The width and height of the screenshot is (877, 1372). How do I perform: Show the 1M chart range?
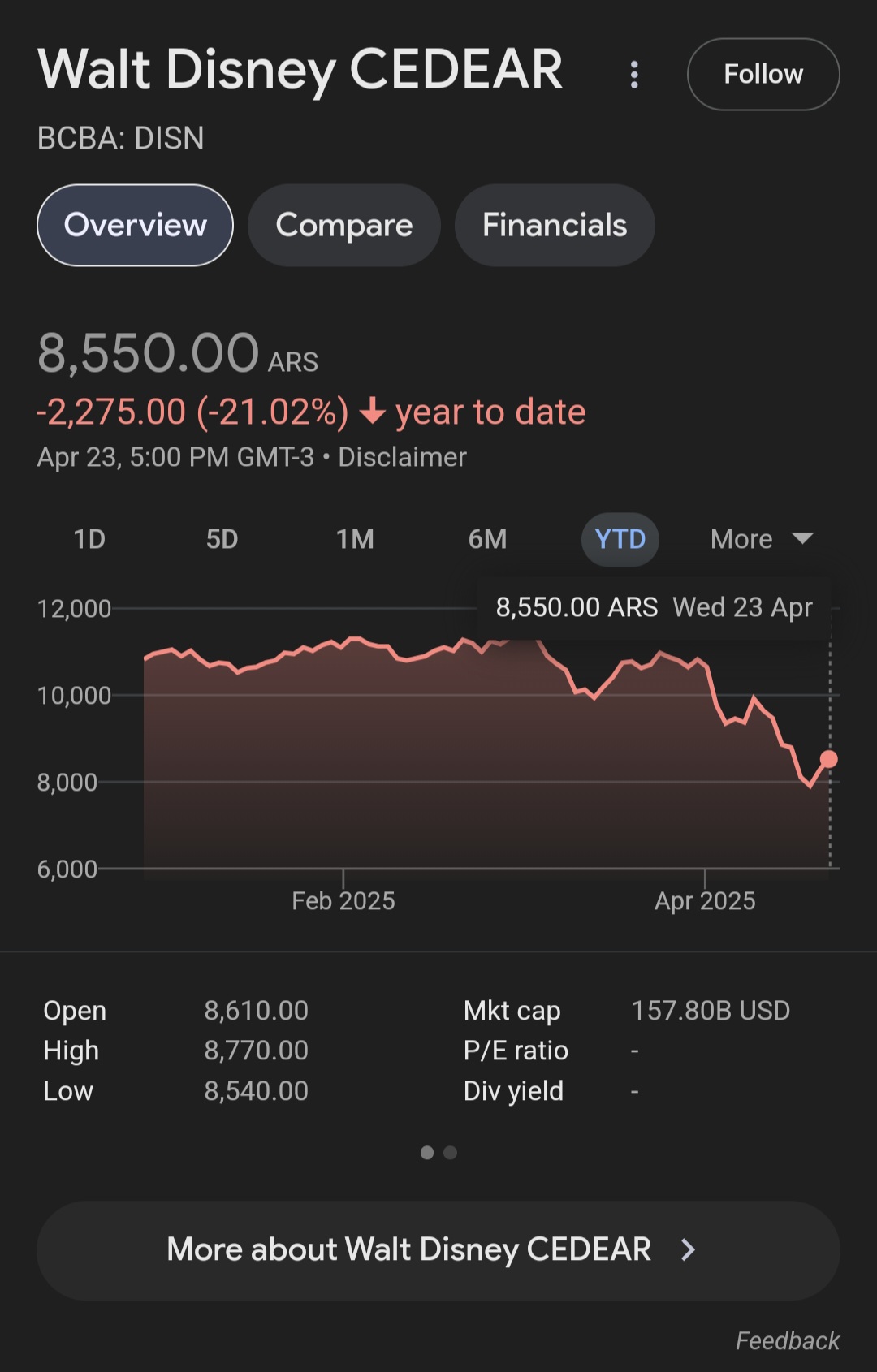[x=355, y=539]
